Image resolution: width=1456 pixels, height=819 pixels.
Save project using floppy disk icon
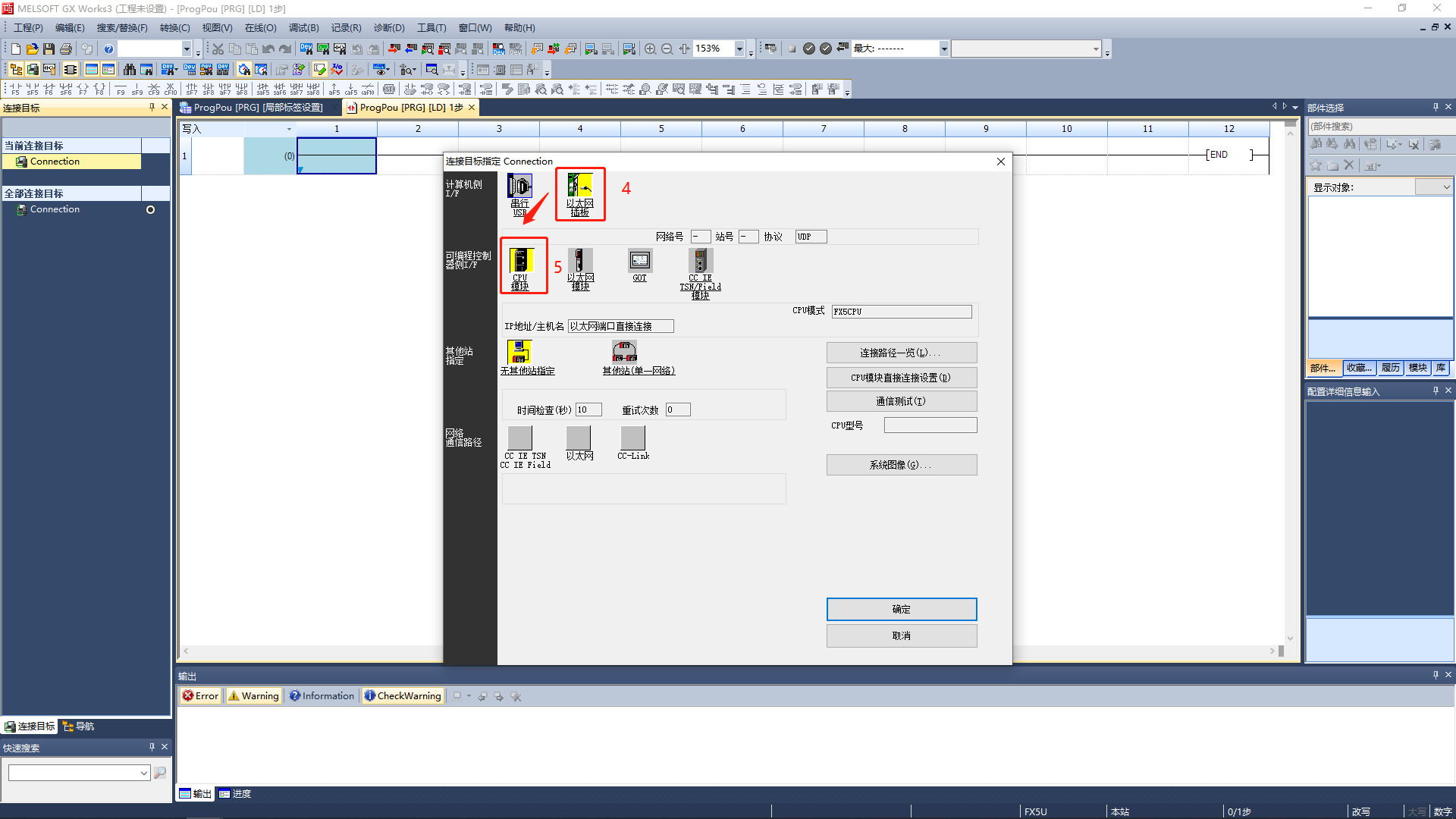49,49
